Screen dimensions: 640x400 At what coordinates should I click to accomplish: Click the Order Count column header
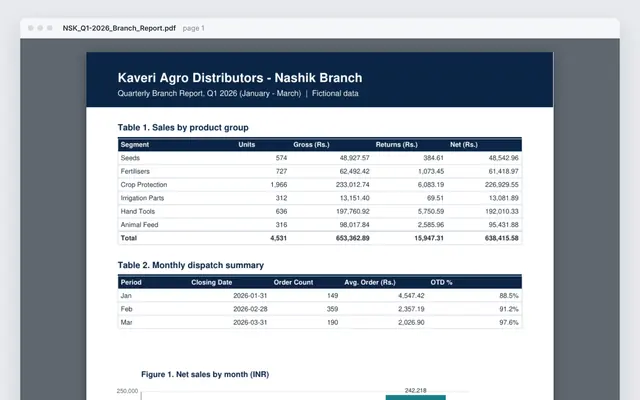[293, 282]
